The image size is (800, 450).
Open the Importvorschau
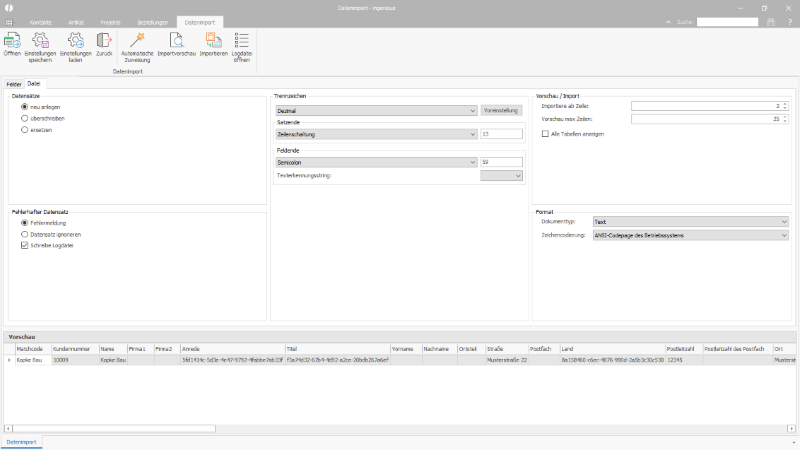177,41
